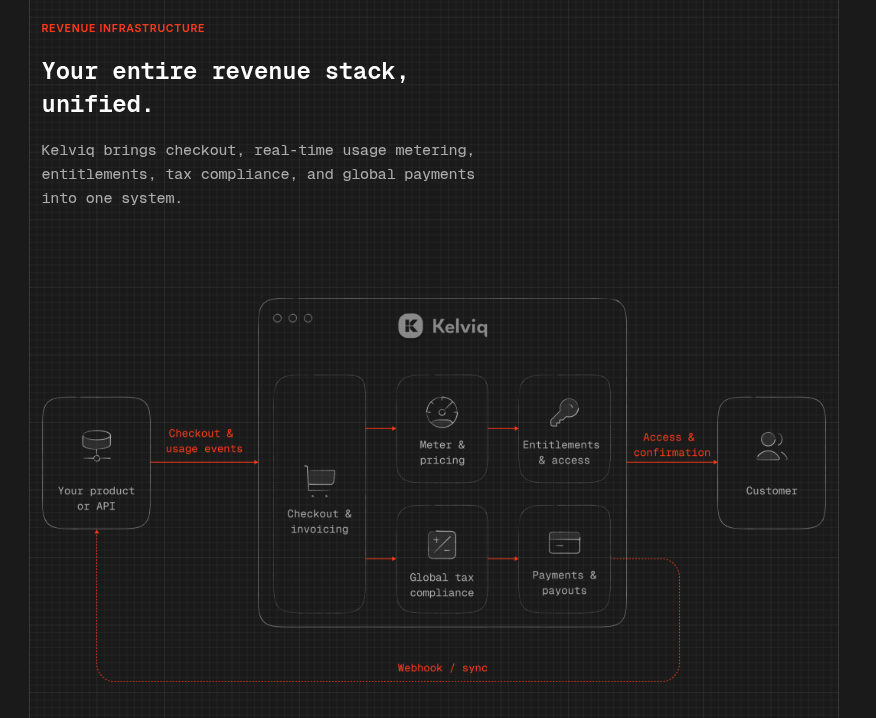Image resolution: width=876 pixels, height=718 pixels.
Task: Click the Kelviq K logo icon
Action: 410,326
